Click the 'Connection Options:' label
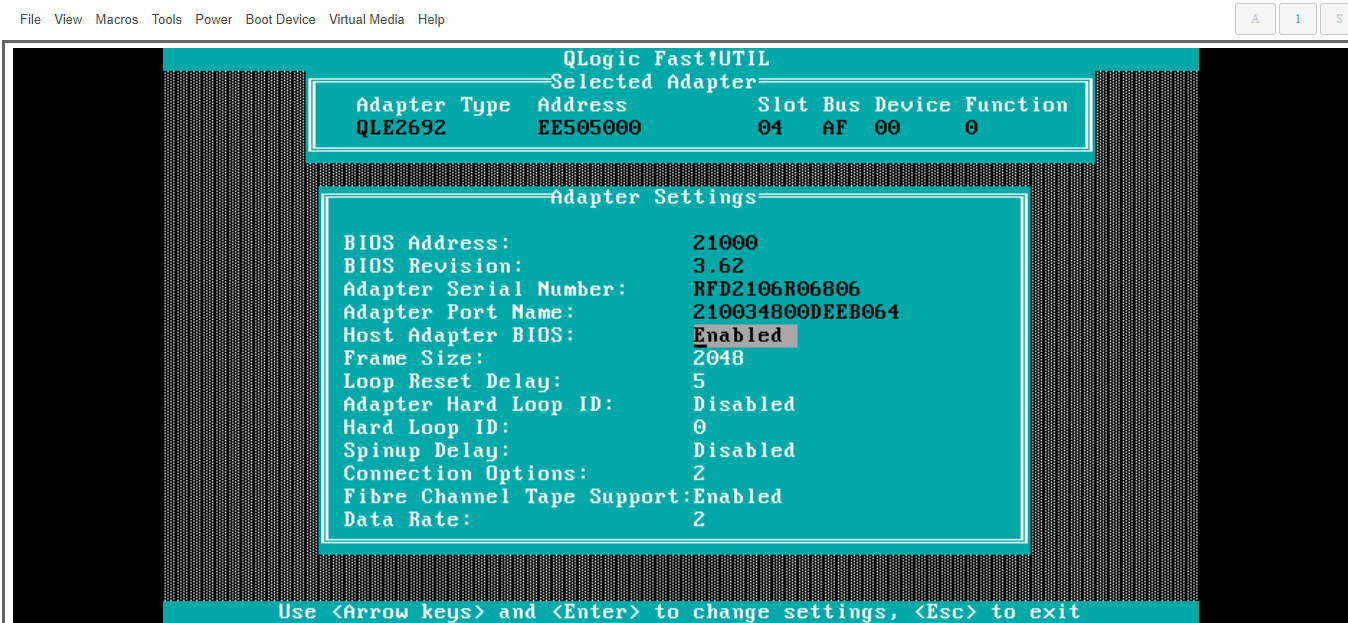 tap(466, 473)
